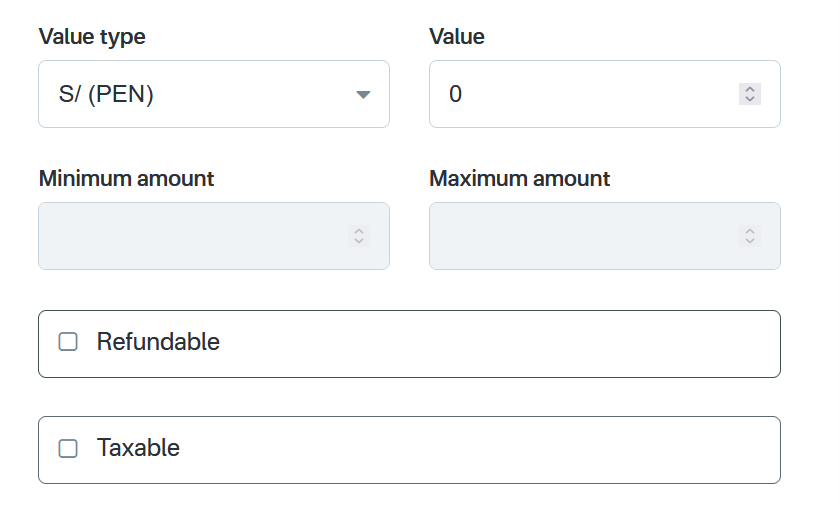This screenshot has width=840, height=506.
Task: Click the Maximum amount field label
Action: (x=519, y=179)
